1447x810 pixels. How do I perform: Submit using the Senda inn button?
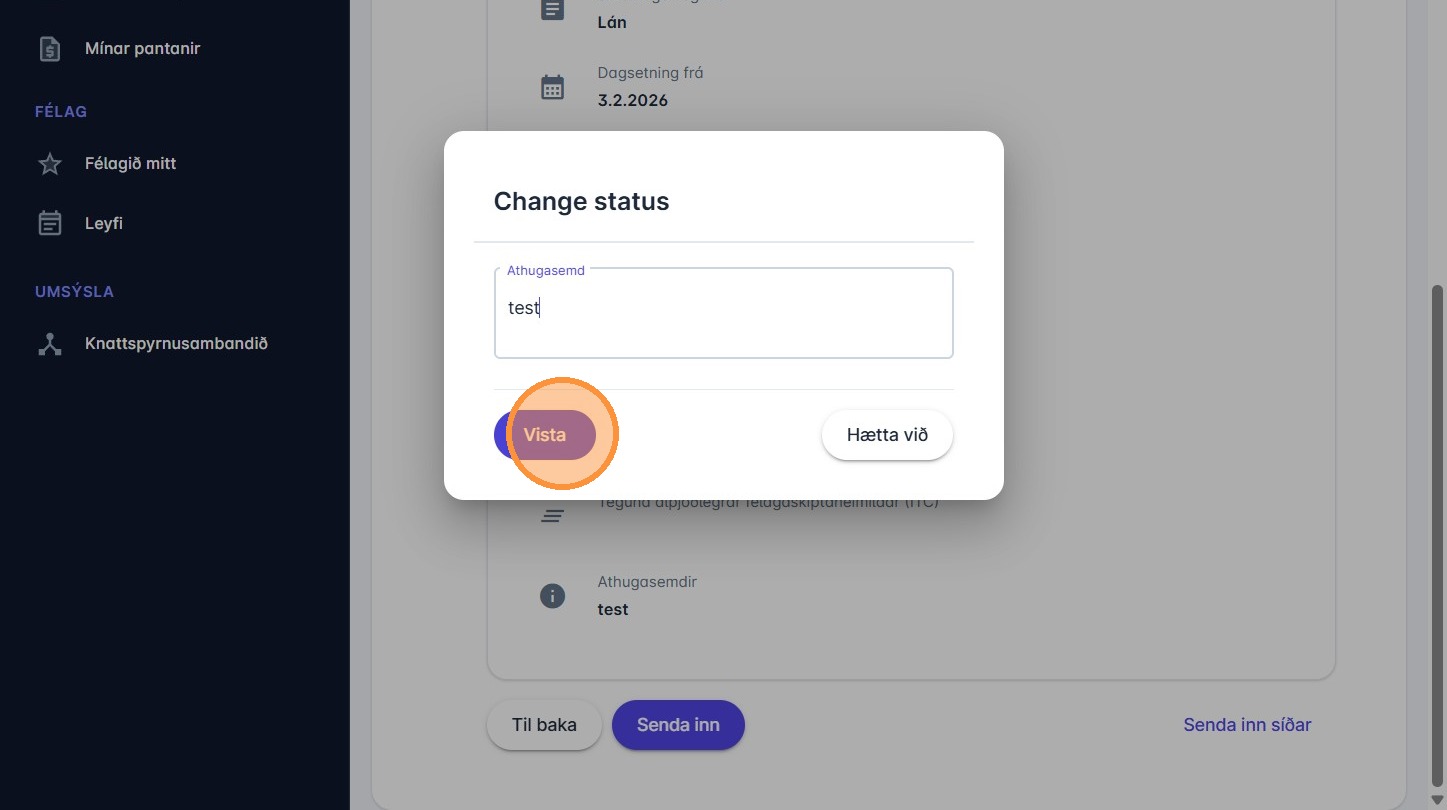[x=678, y=725]
